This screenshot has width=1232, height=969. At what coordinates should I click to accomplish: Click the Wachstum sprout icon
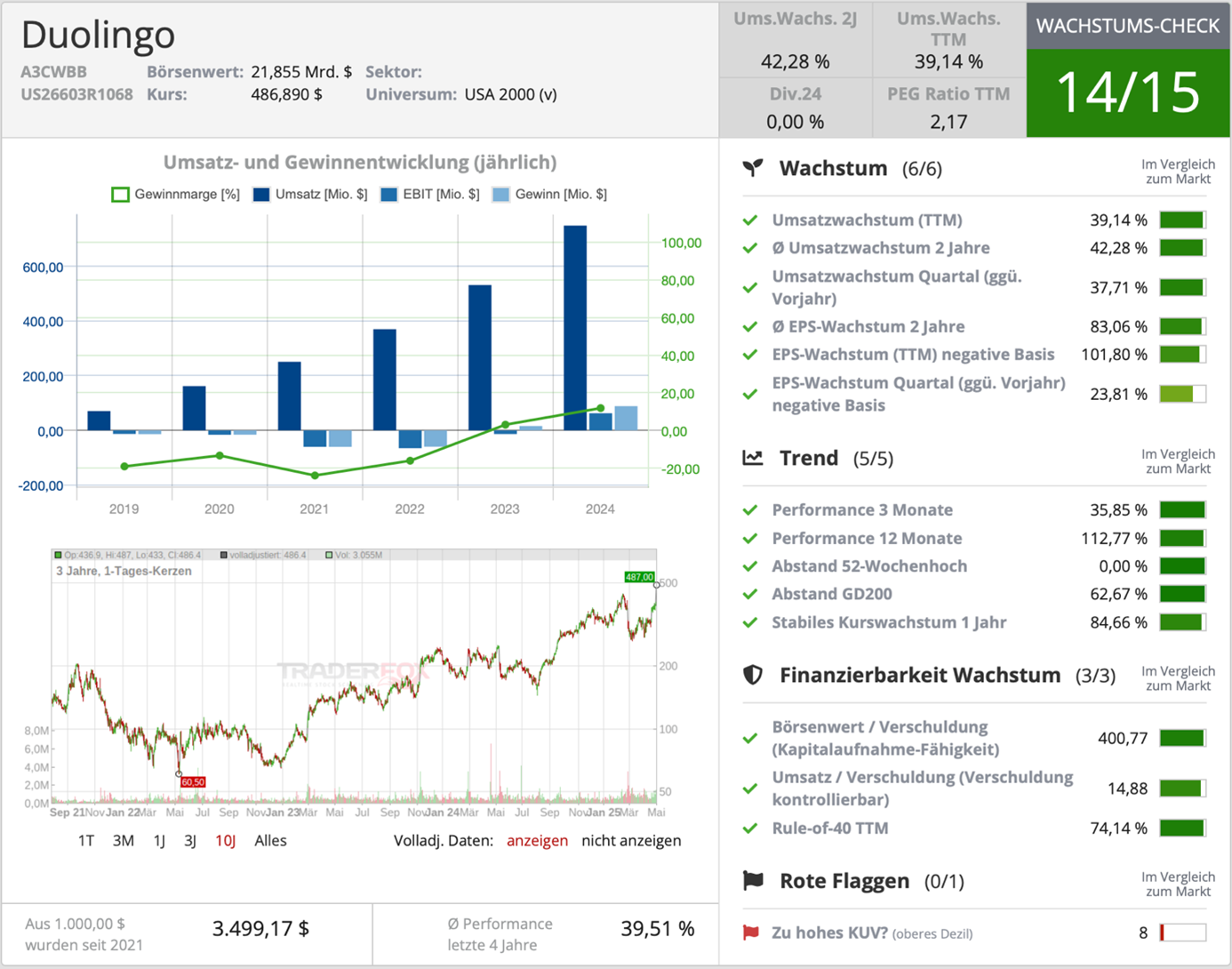[x=753, y=167]
